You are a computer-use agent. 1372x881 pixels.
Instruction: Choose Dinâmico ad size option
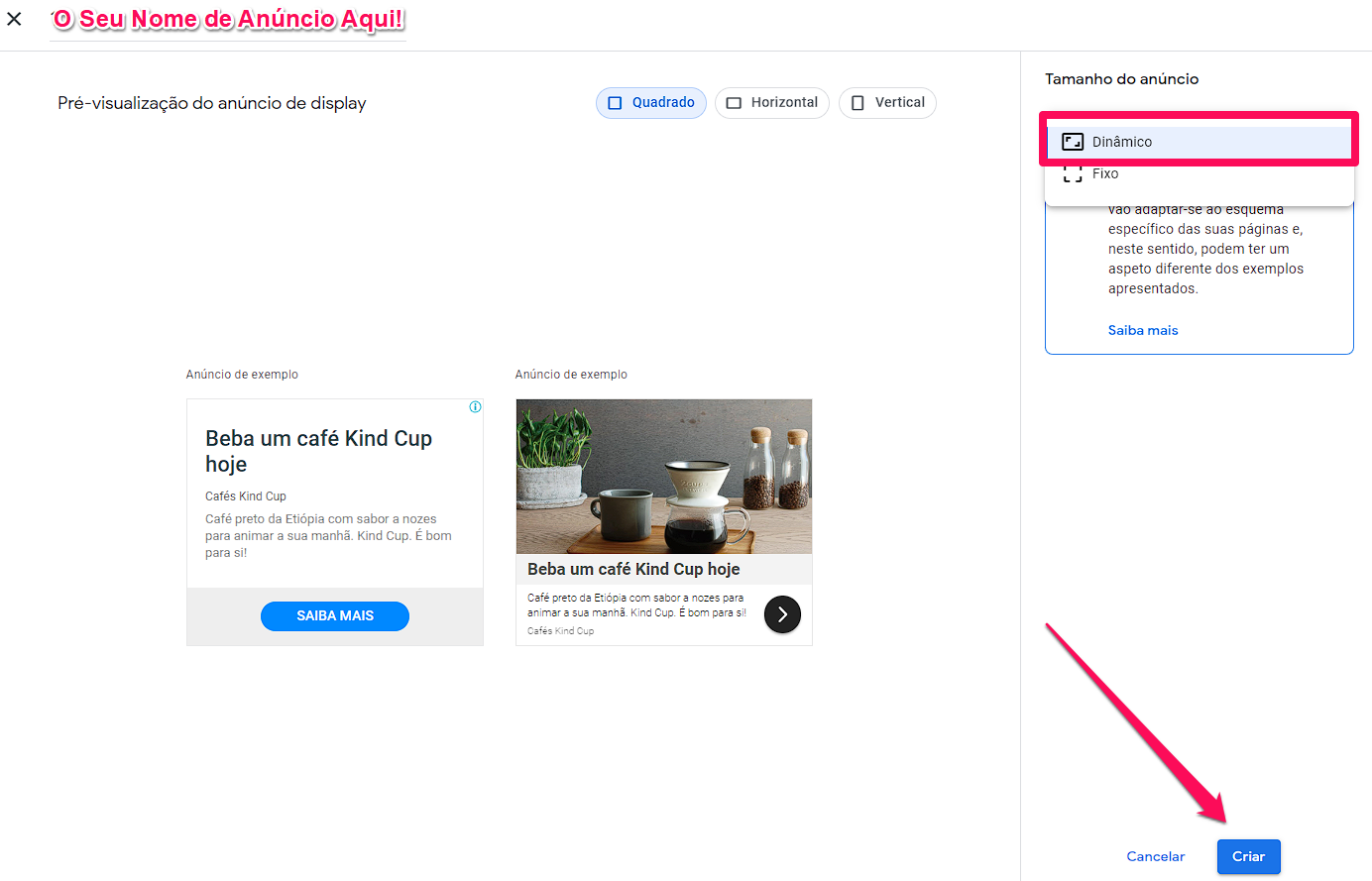1200,142
